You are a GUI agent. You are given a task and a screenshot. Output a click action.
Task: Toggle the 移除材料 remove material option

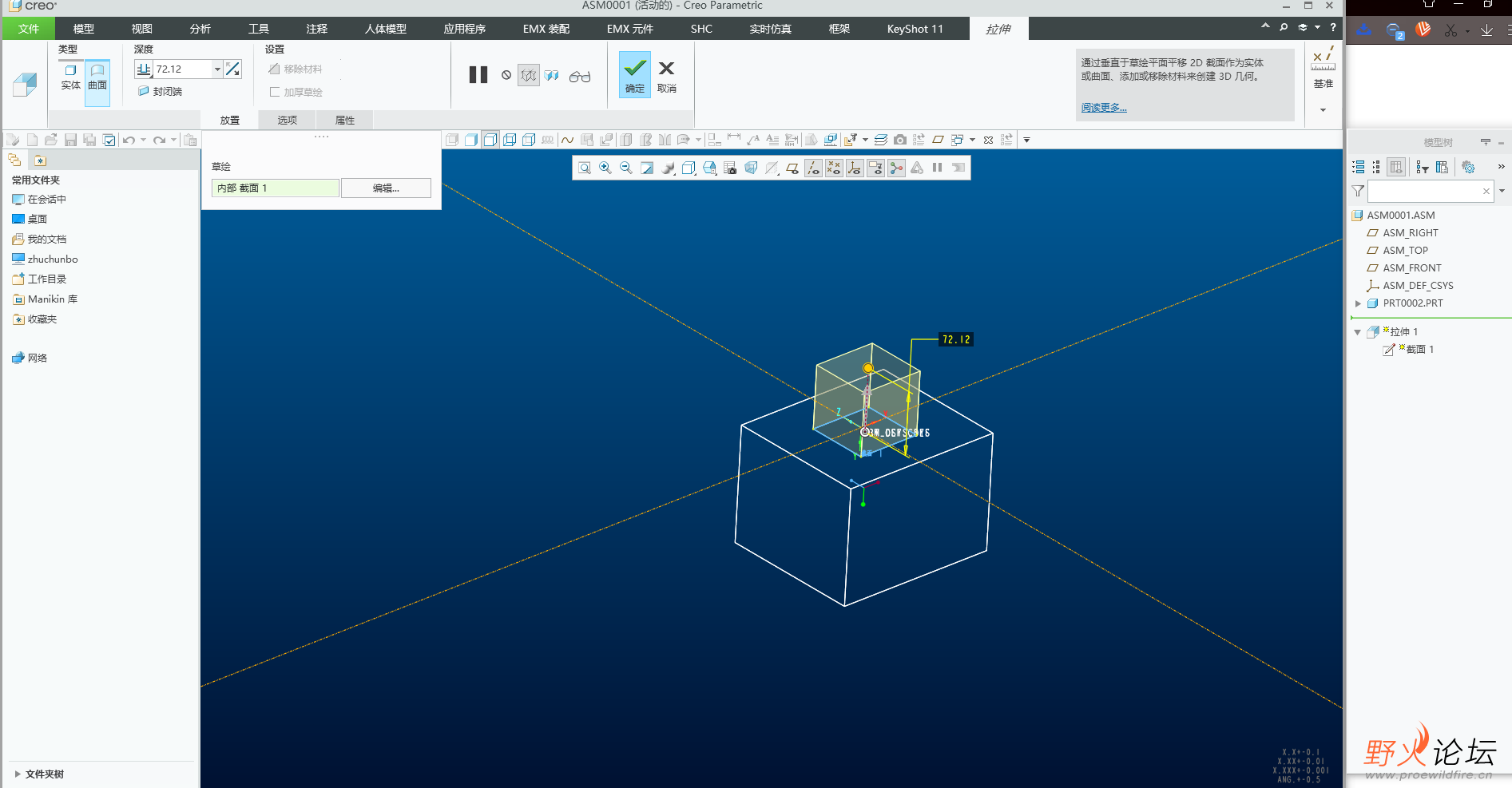(x=296, y=69)
